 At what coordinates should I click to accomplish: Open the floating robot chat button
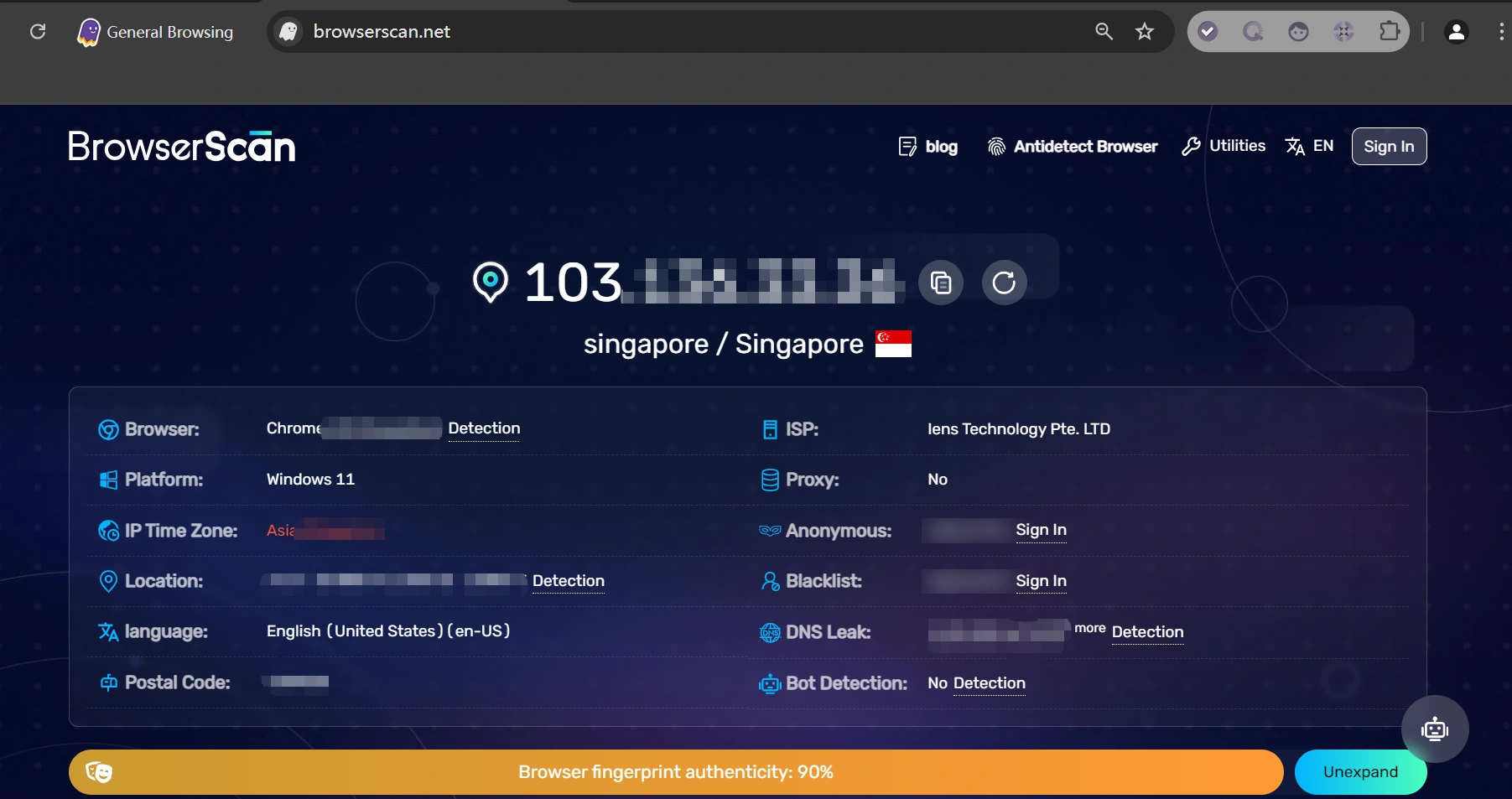pyautogui.click(x=1435, y=729)
